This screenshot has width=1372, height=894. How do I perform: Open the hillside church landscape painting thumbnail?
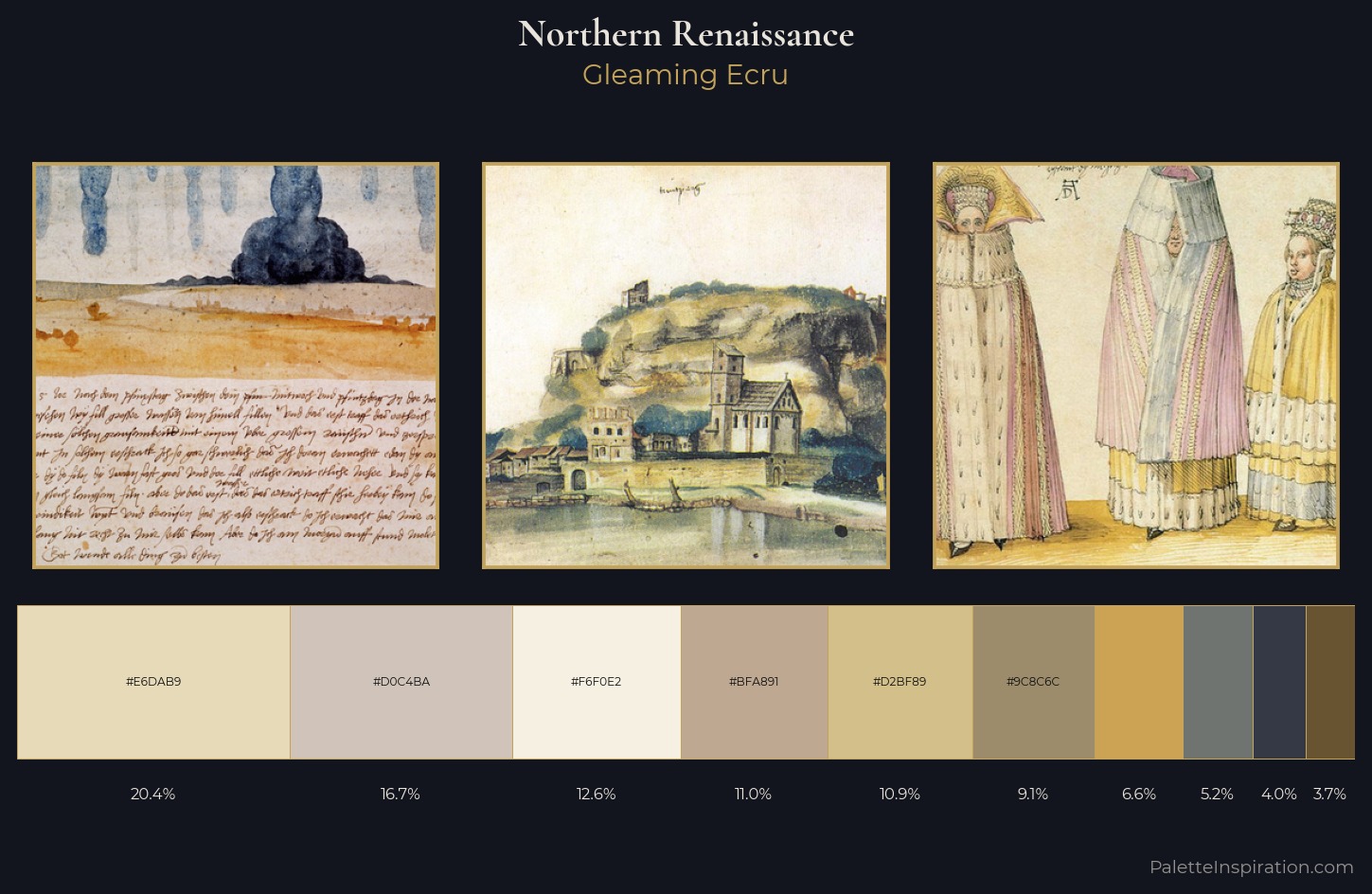(686, 366)
